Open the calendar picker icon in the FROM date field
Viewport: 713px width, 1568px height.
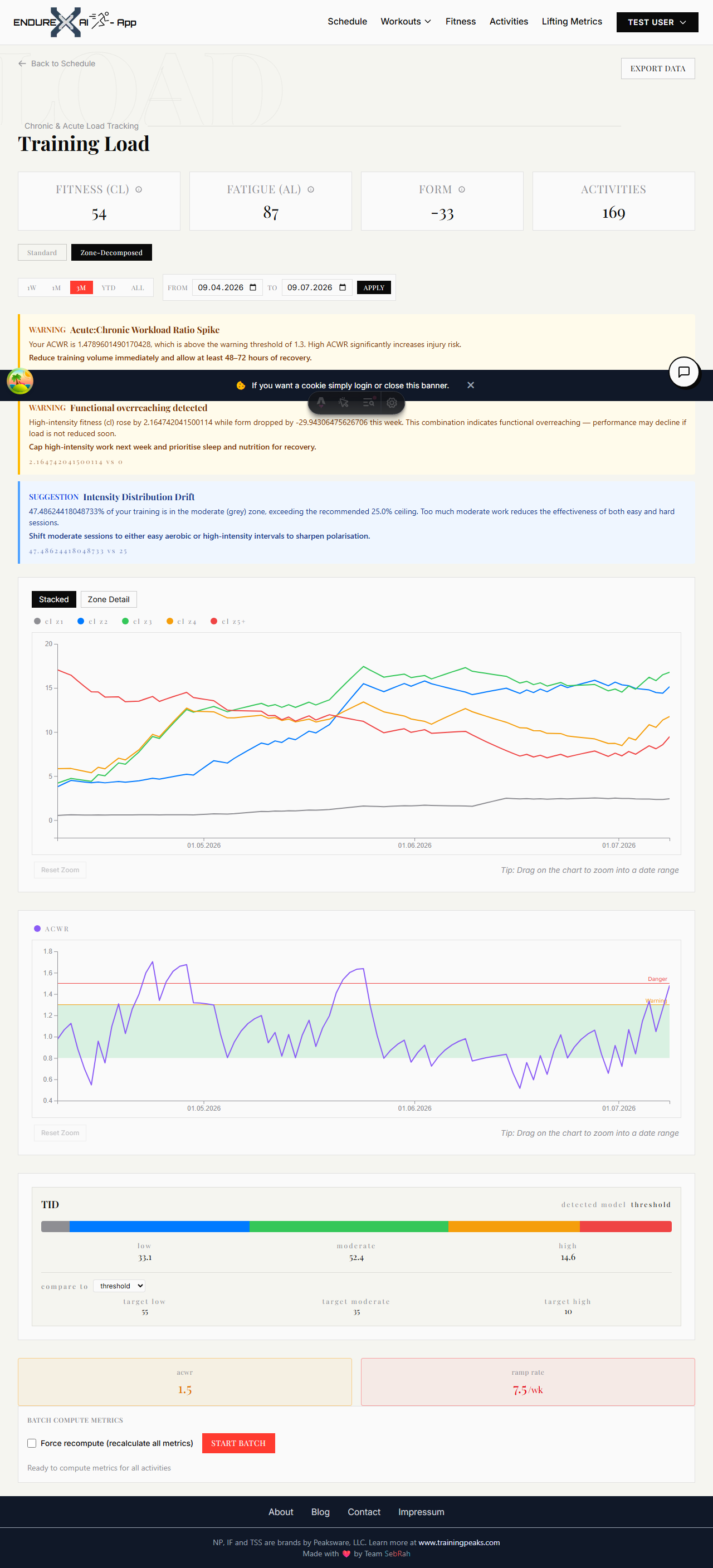253,287
